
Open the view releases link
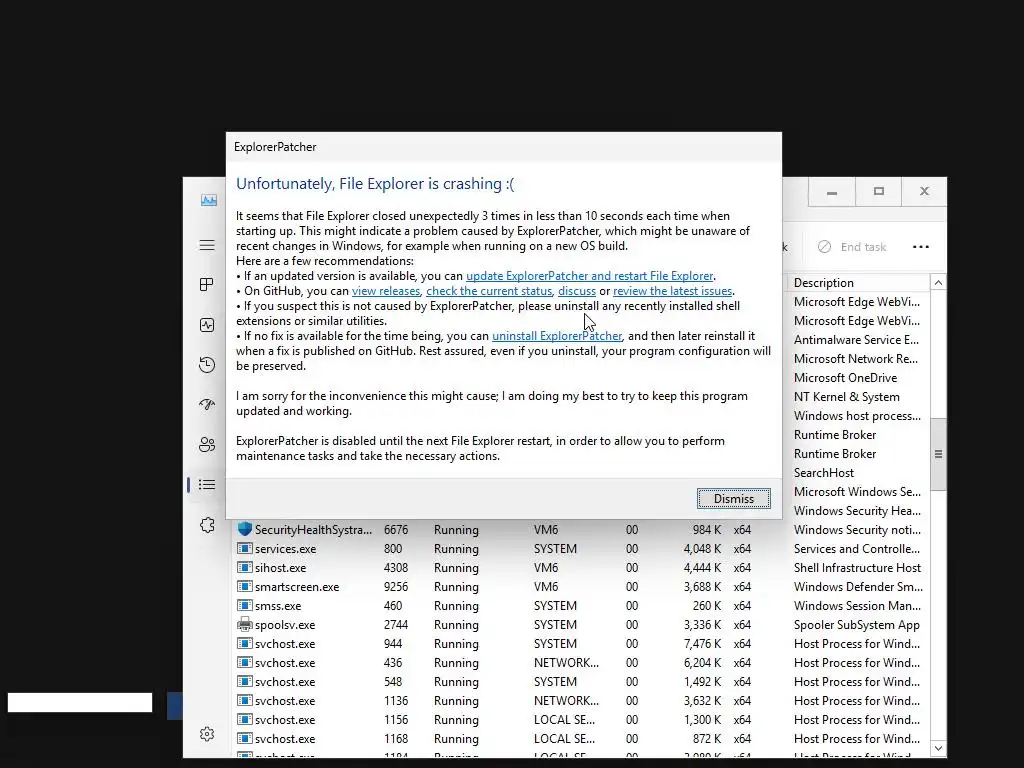point(386,291)
